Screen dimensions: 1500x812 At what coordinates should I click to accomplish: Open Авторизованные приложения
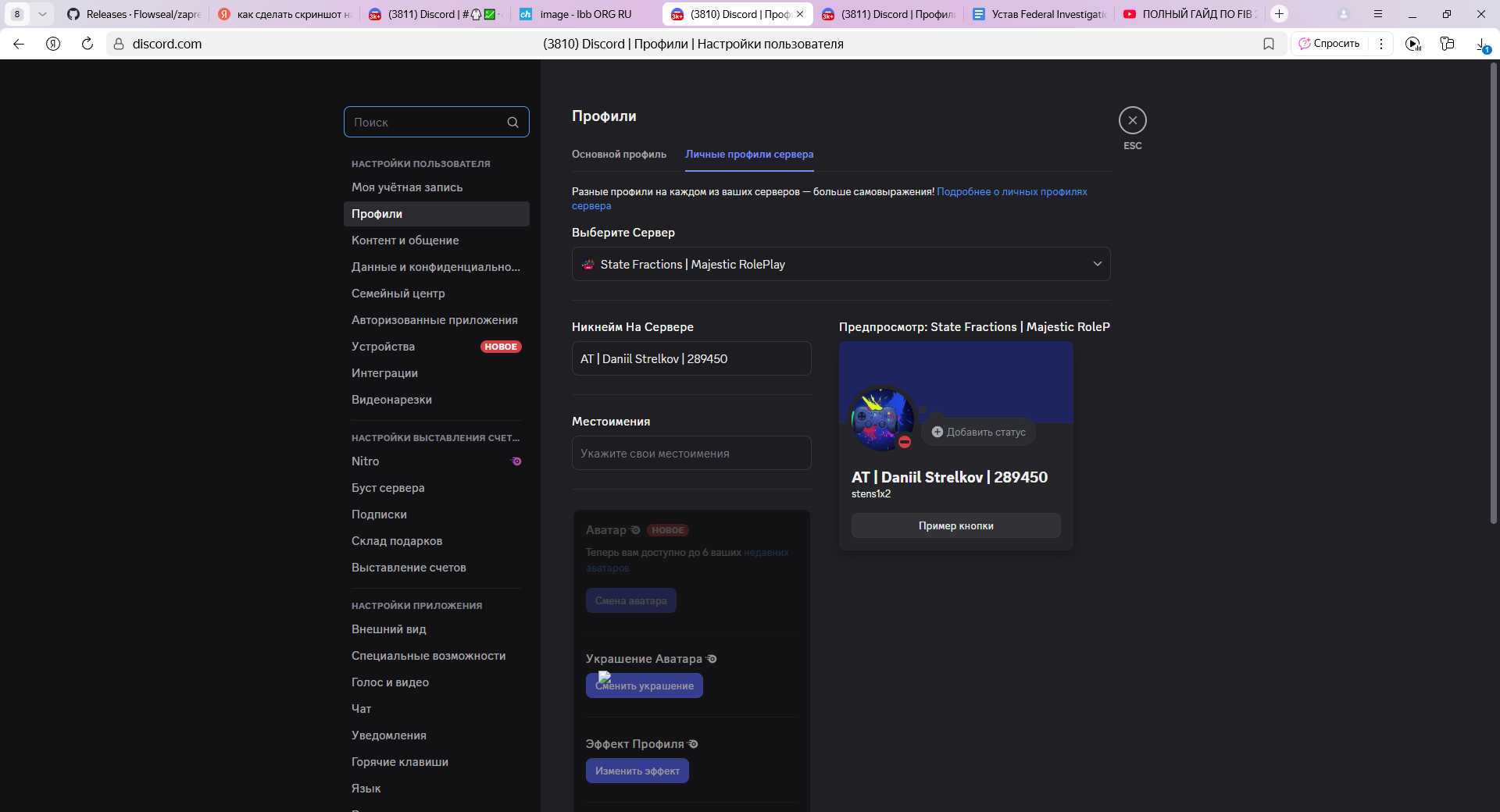point(436,320)
